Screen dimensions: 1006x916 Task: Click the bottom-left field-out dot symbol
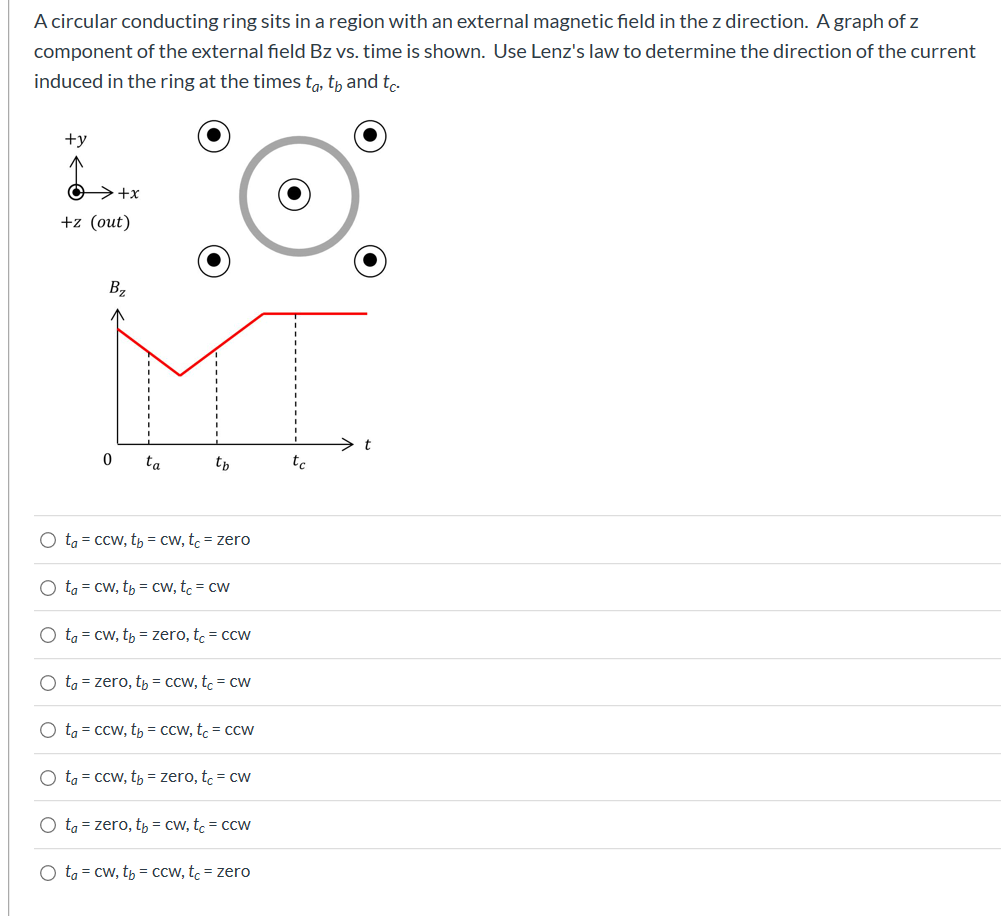pos(214,261)
